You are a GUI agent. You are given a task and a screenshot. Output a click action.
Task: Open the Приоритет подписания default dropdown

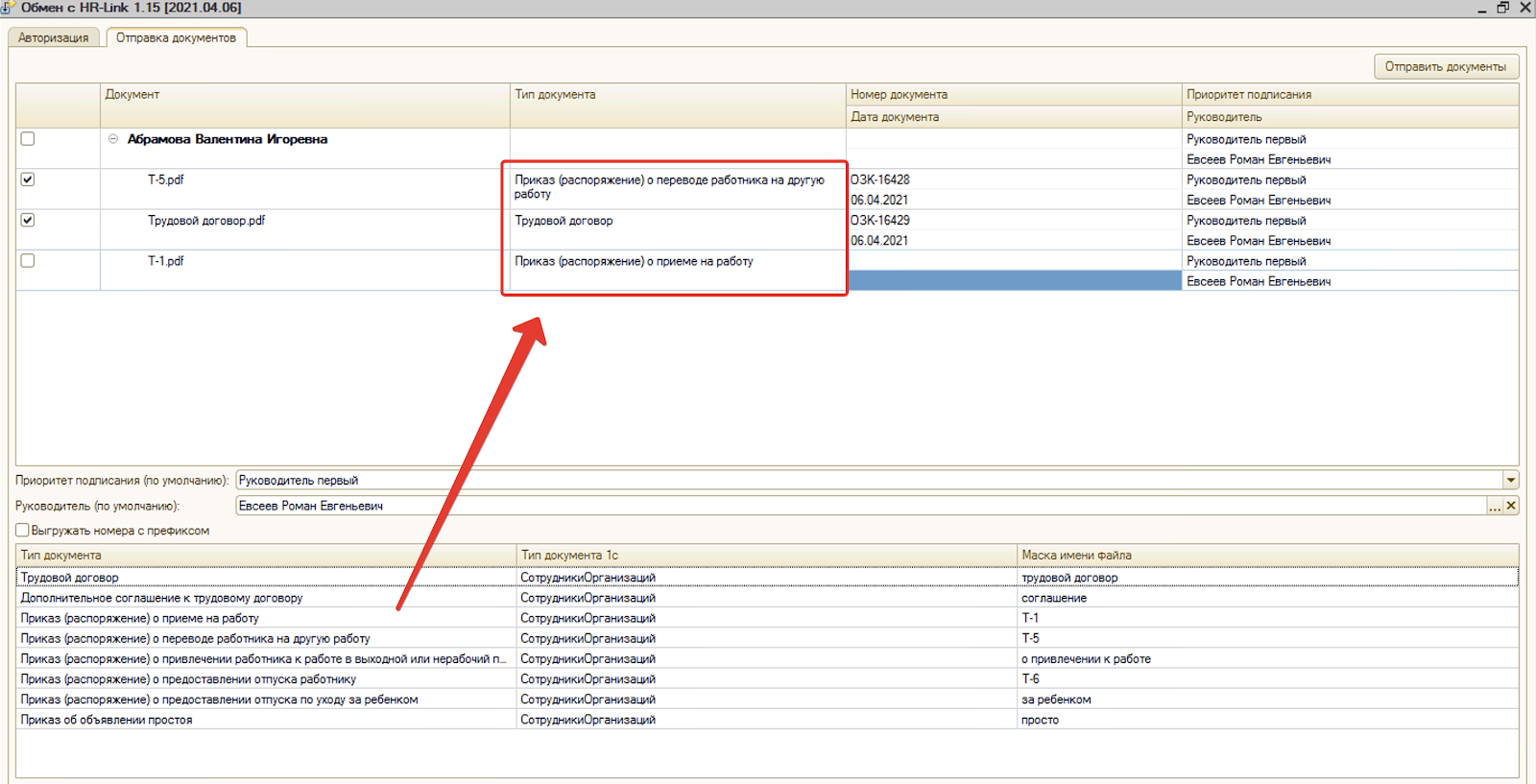click(1511, 480)
